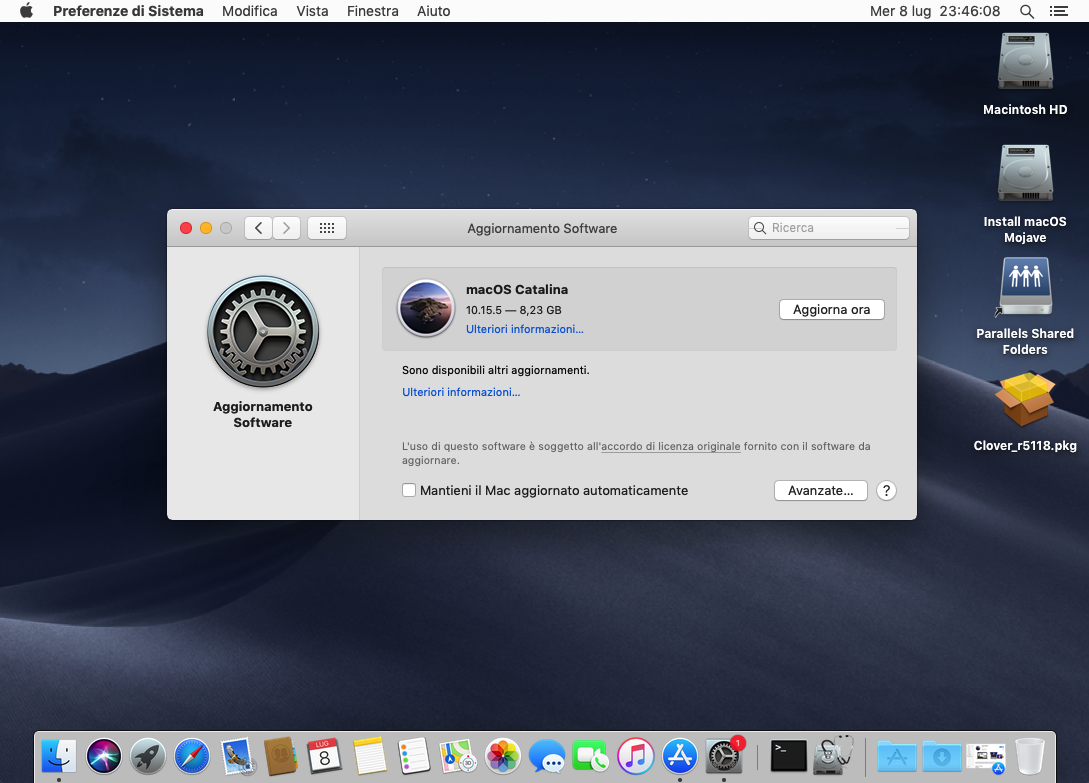Open the Aiuto menu

click(x=433, y=11)
